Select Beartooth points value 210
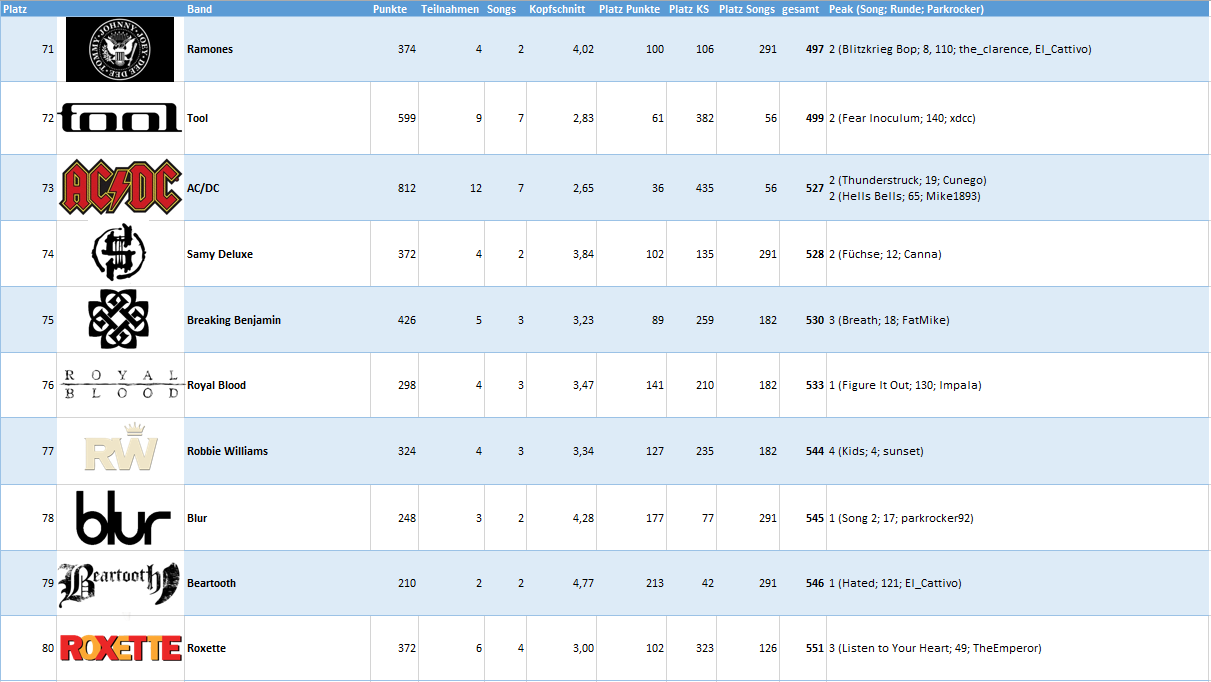 point(406,583)
